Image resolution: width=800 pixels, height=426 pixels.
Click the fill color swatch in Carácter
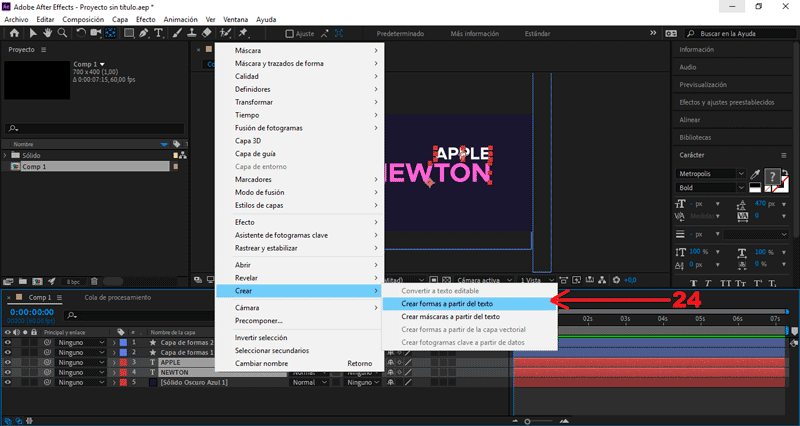point(772,177)
